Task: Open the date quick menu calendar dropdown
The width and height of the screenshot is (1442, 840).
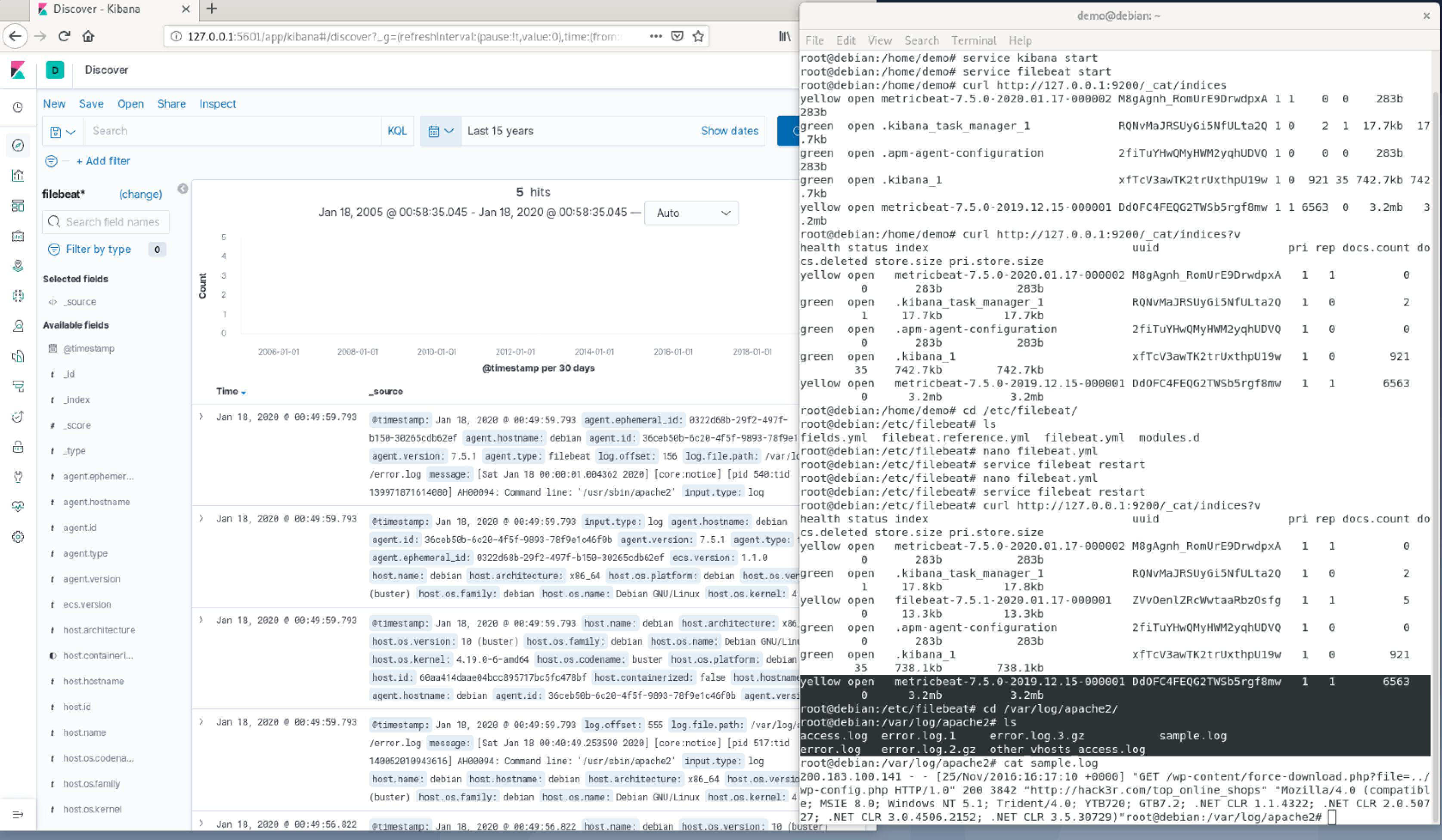Action: click(x=440, y=131)
